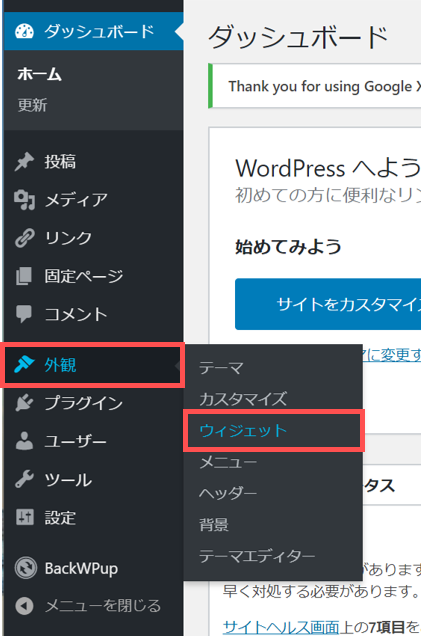
Task: Choose ウィジェット in the 外観 flyout
Action: point(243,430)
